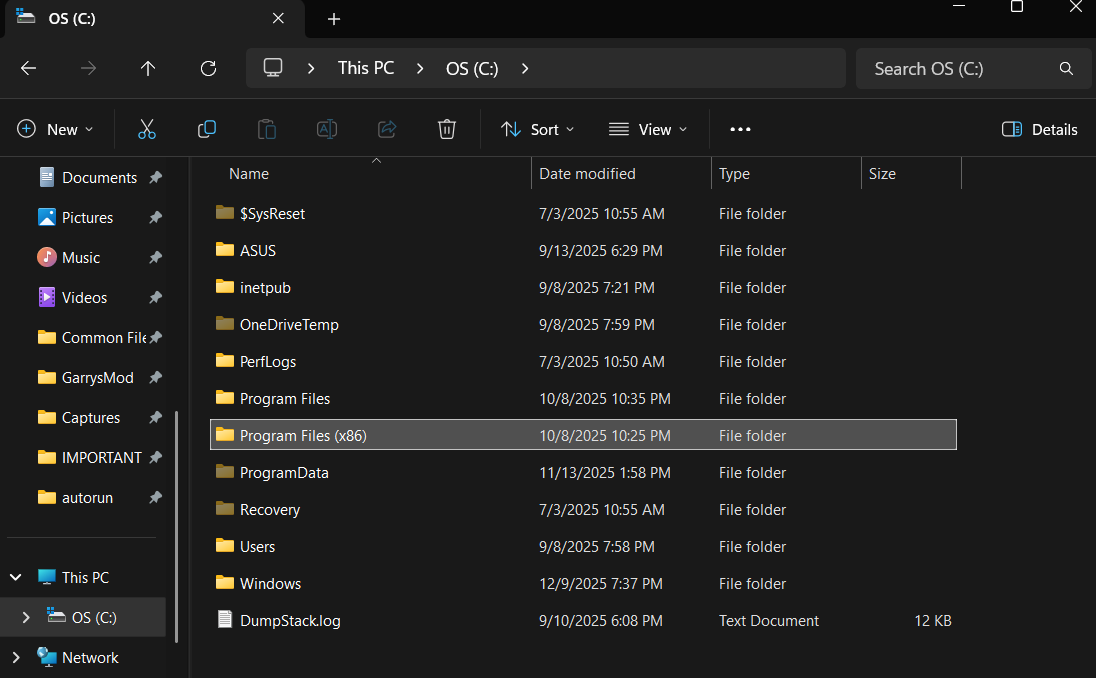This screenshot has width=1096, height=678.
Task: Click the search magnifier icon
Action: tap(1066, 68)
